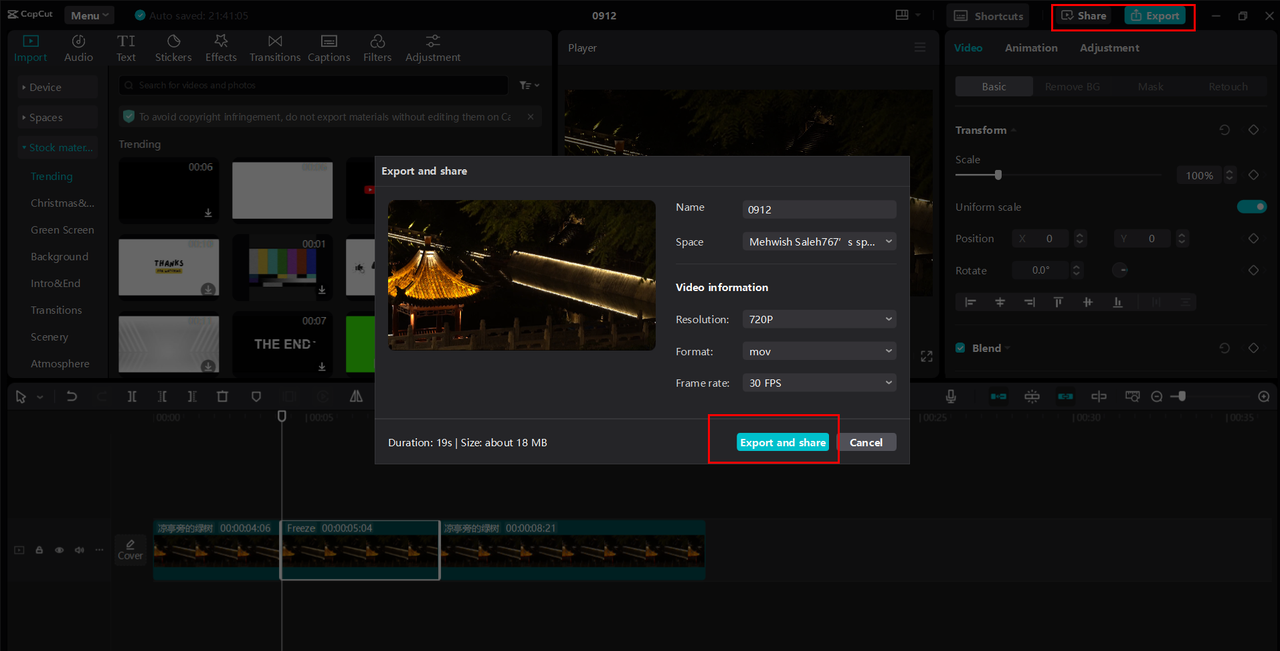Image resolution: width=1280 pixels, height=651 pixels.
Task: Select the Mask sub-tab
Action: tap(1150, 87)
